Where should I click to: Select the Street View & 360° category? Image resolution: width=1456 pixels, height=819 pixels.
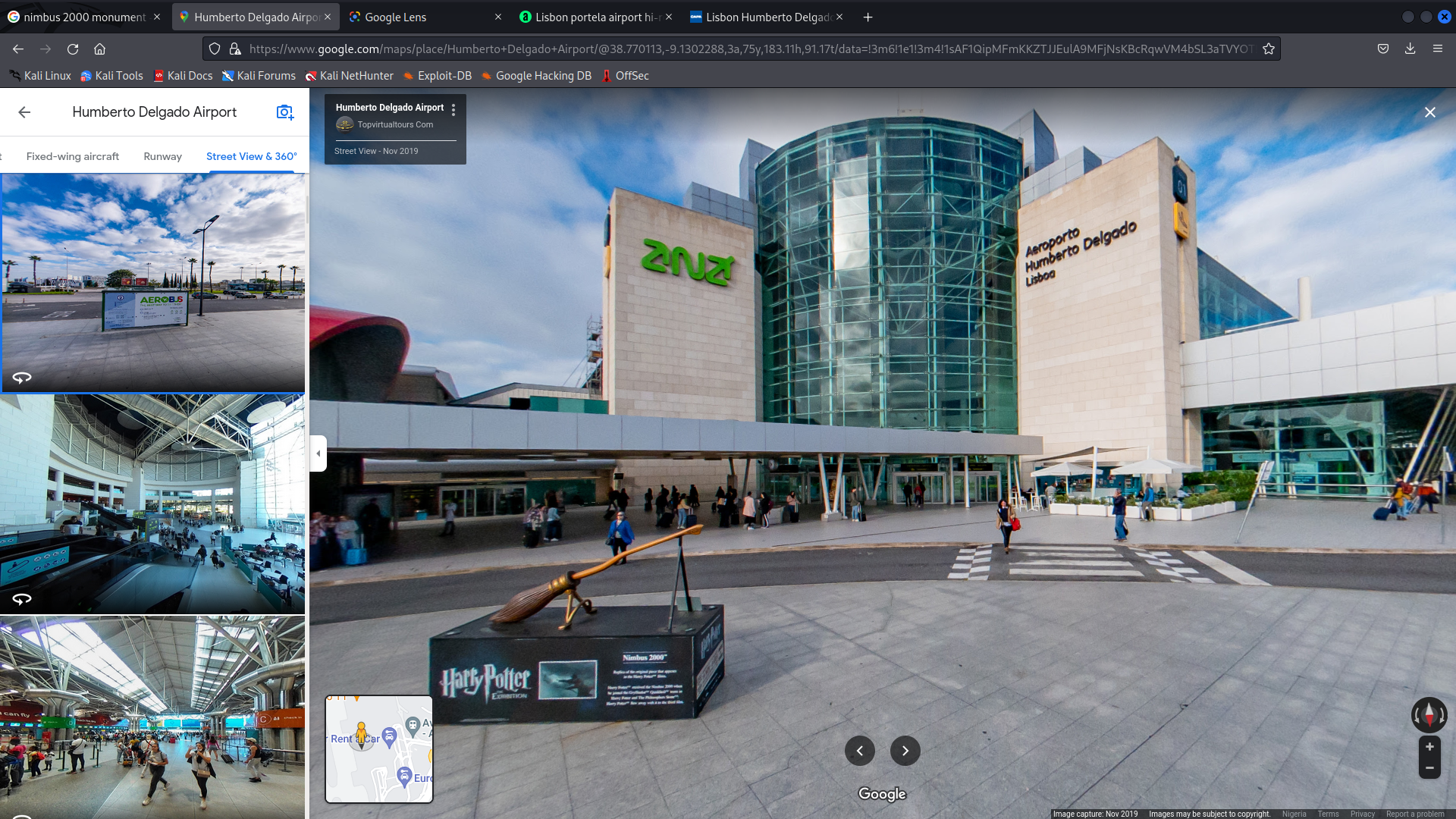pyautogui.click(x=252, y=156)
